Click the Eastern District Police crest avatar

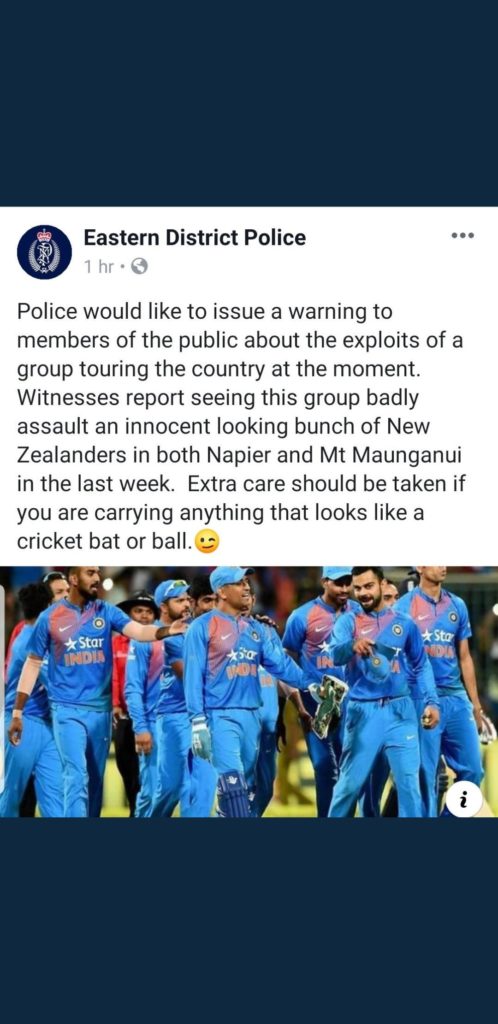(44, 252)
